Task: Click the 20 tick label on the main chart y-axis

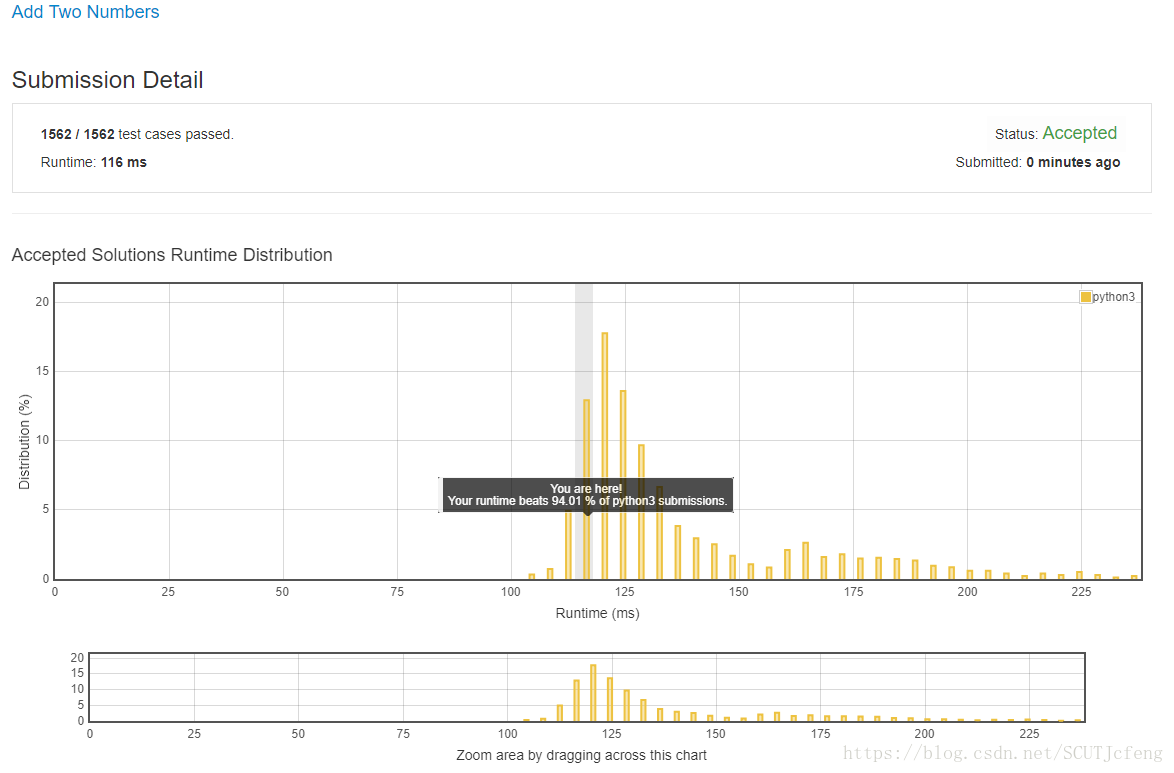Action: tap(42, 302)
